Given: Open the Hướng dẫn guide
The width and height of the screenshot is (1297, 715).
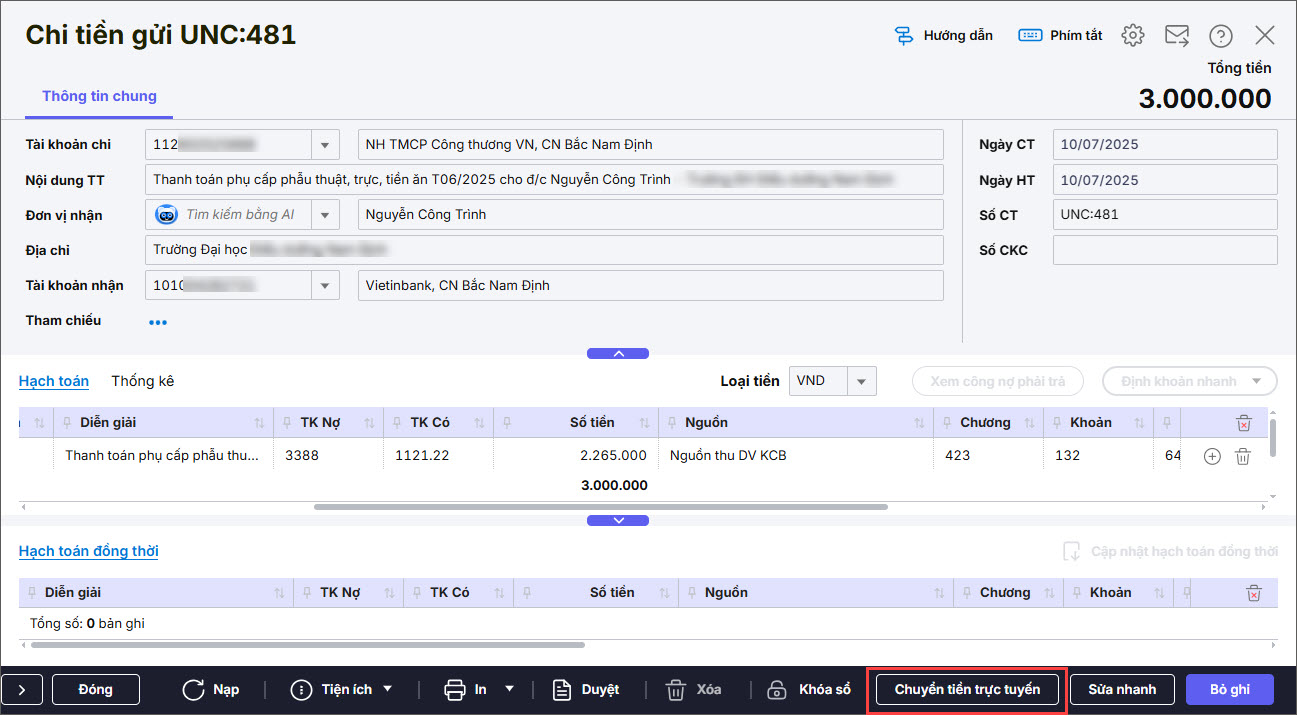Looking at the screenshot, I should 943,35.
